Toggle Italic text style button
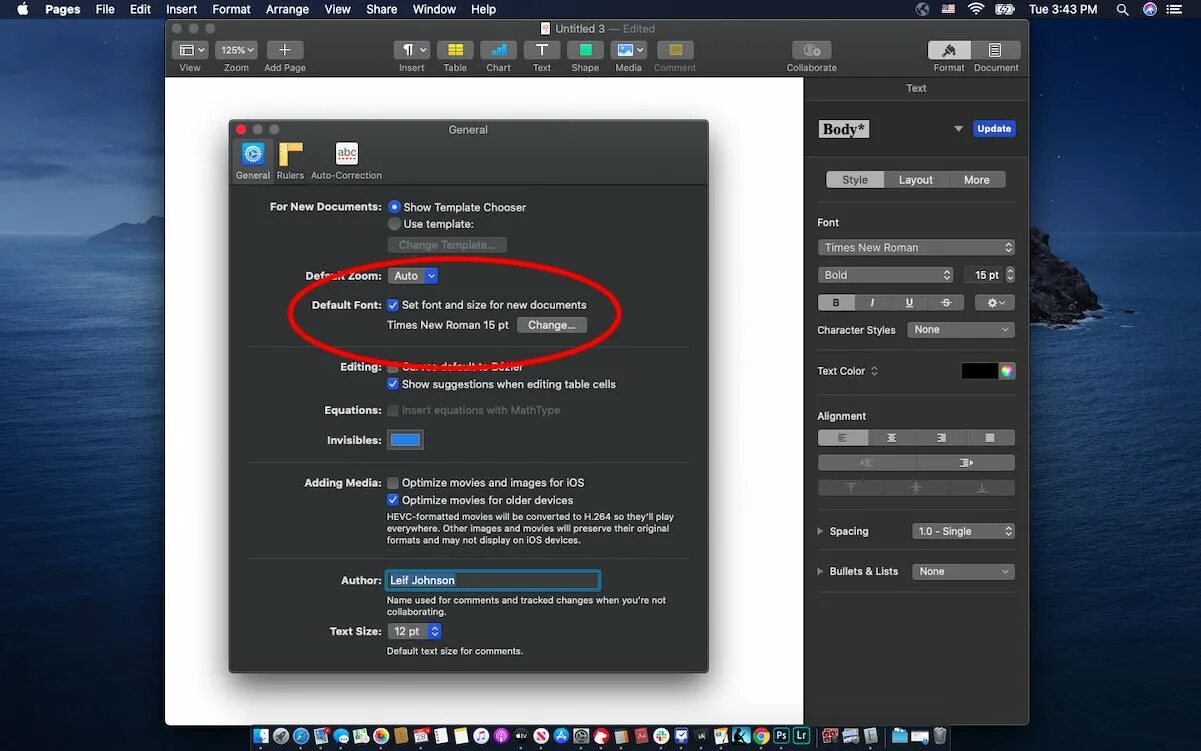The image size is (1201, 751). pos(872,303)
